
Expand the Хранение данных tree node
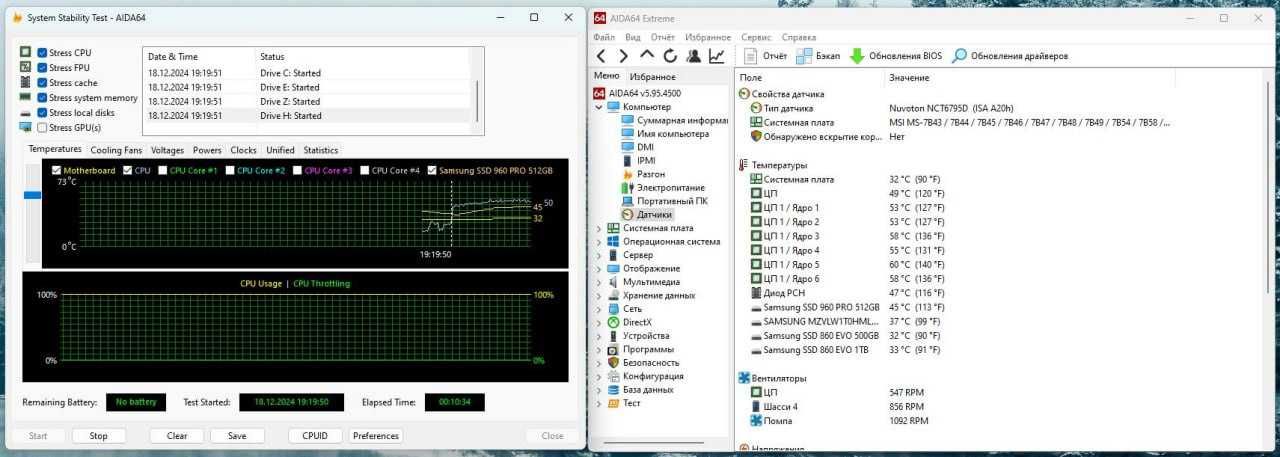pyautogui.click(x=599, y=295)
